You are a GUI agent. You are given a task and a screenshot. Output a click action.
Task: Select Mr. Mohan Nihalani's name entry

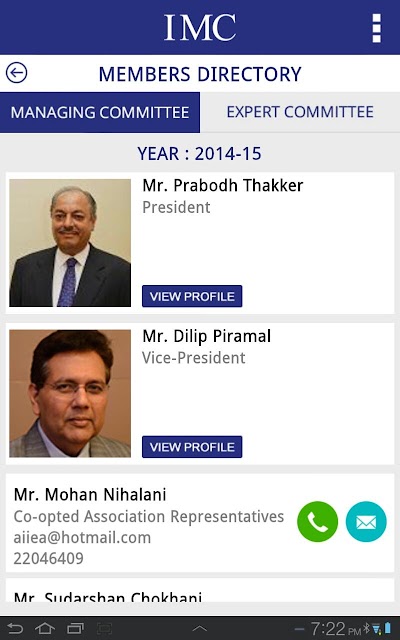coord(90,495)
